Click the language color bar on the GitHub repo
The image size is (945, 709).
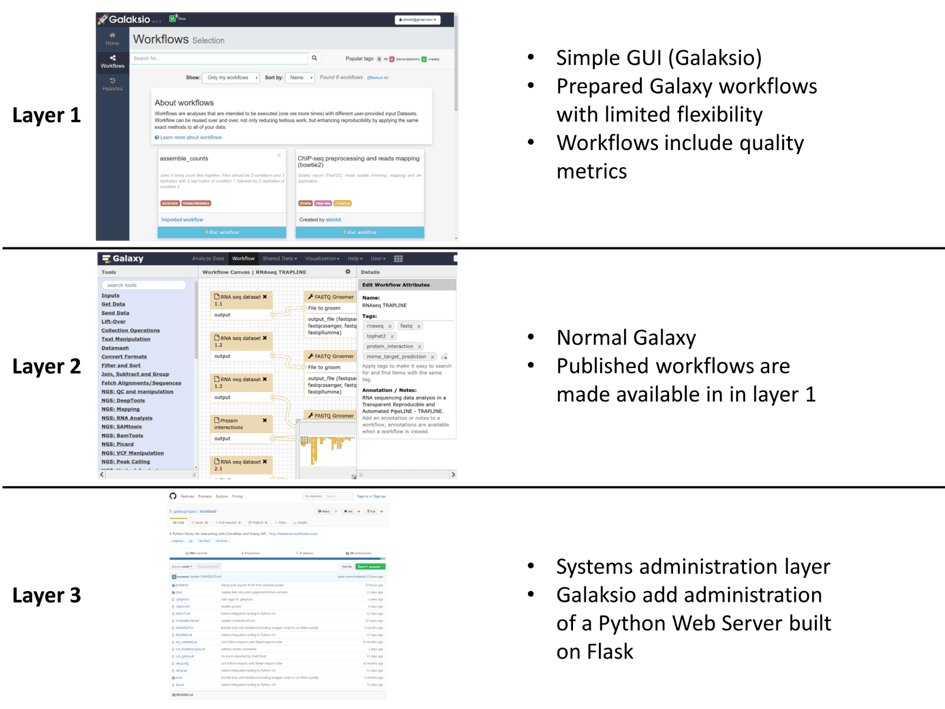pyautogui.click(x=276, y=558)
